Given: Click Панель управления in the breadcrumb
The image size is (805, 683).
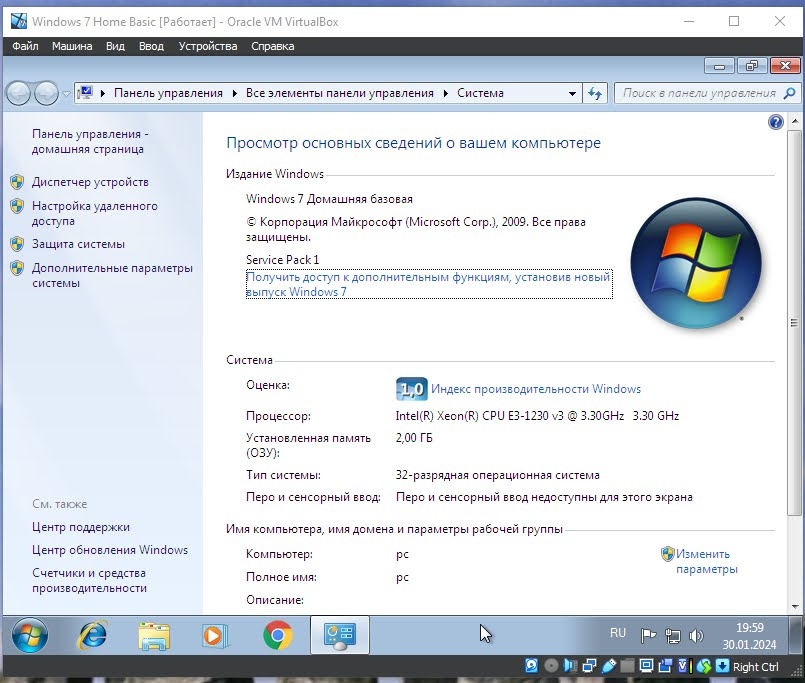Looking at the screenshot, I should [168, 93].
